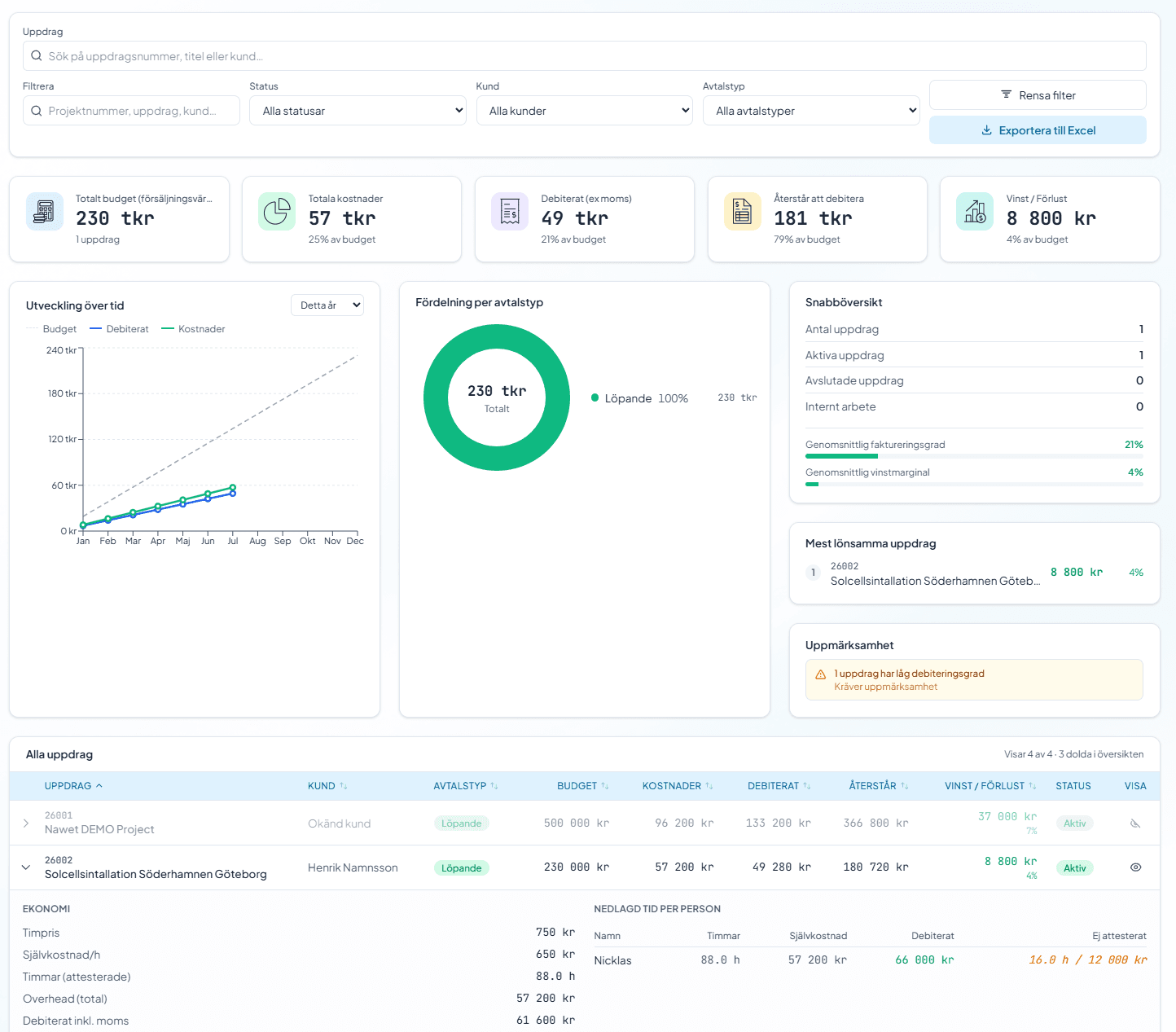Viewport: 1176px width, 1032px height.
Task: Open the Detta år period dropdown
Action: 327,305
